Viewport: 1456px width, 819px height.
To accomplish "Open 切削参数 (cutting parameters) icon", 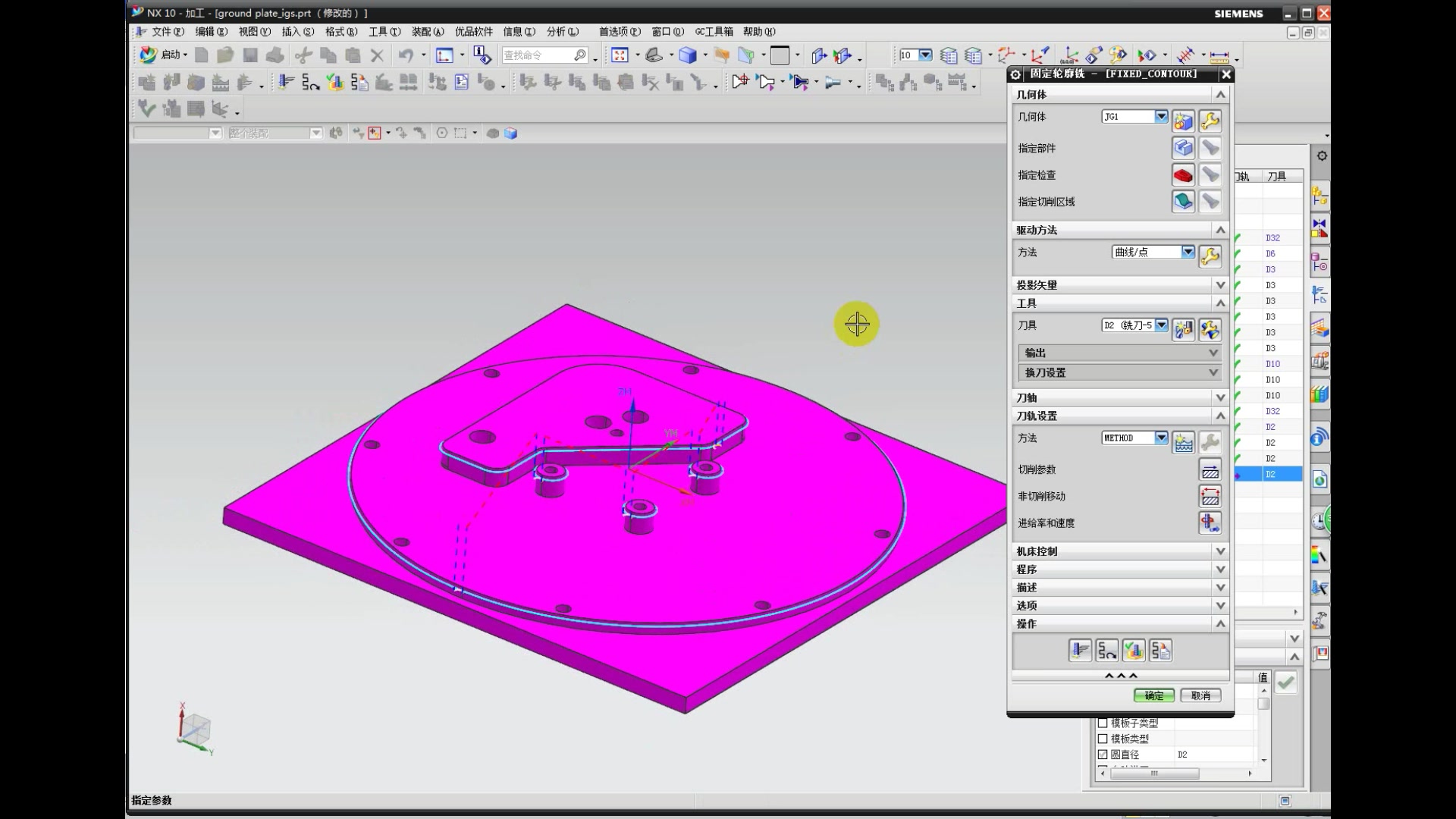I will pos(1210,470).
